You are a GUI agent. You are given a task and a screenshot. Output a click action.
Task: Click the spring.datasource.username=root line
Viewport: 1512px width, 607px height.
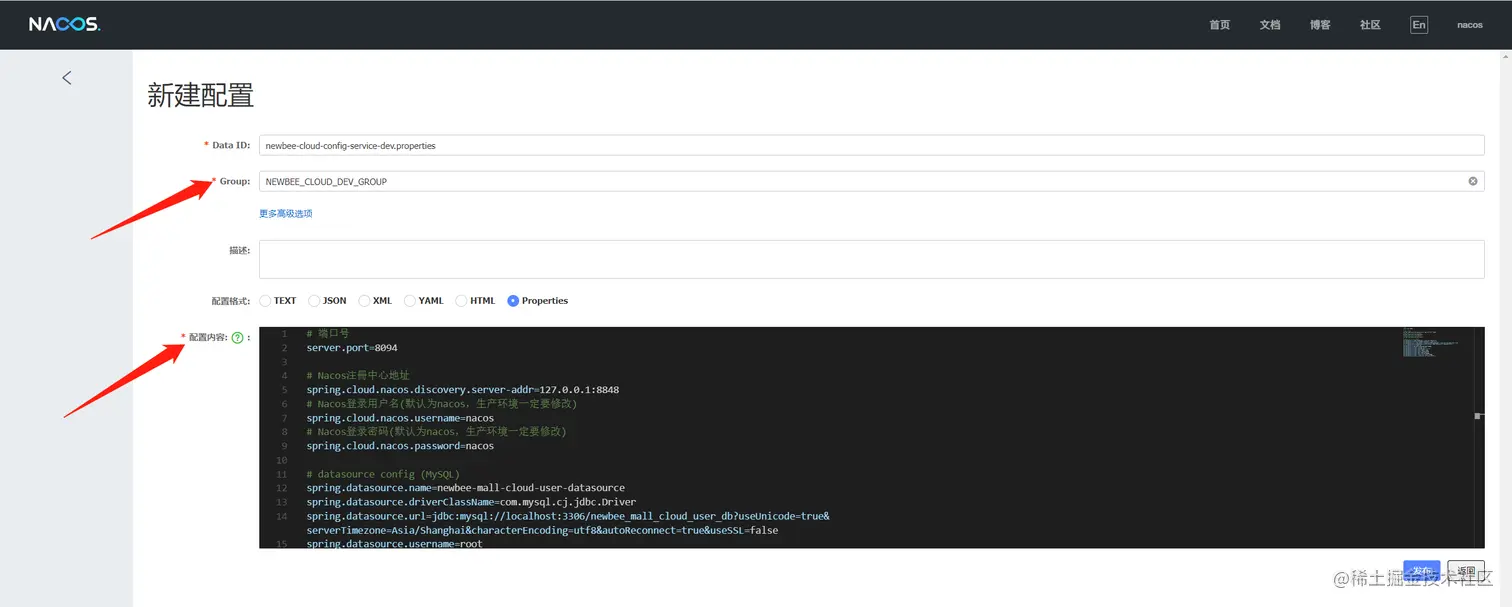[x=395, y=544]
